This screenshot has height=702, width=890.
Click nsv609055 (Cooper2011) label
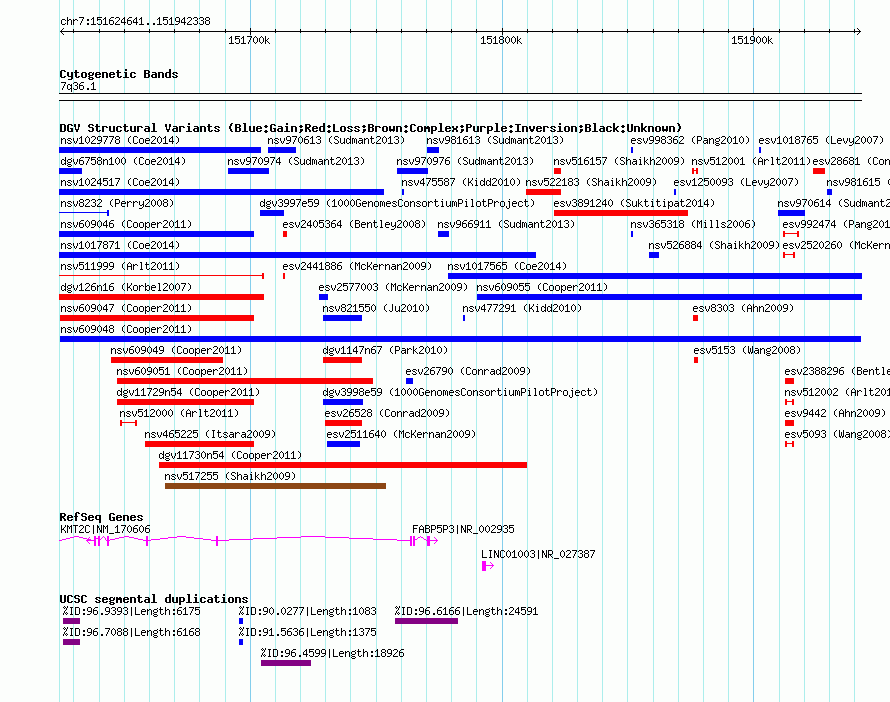click(542, 287)
